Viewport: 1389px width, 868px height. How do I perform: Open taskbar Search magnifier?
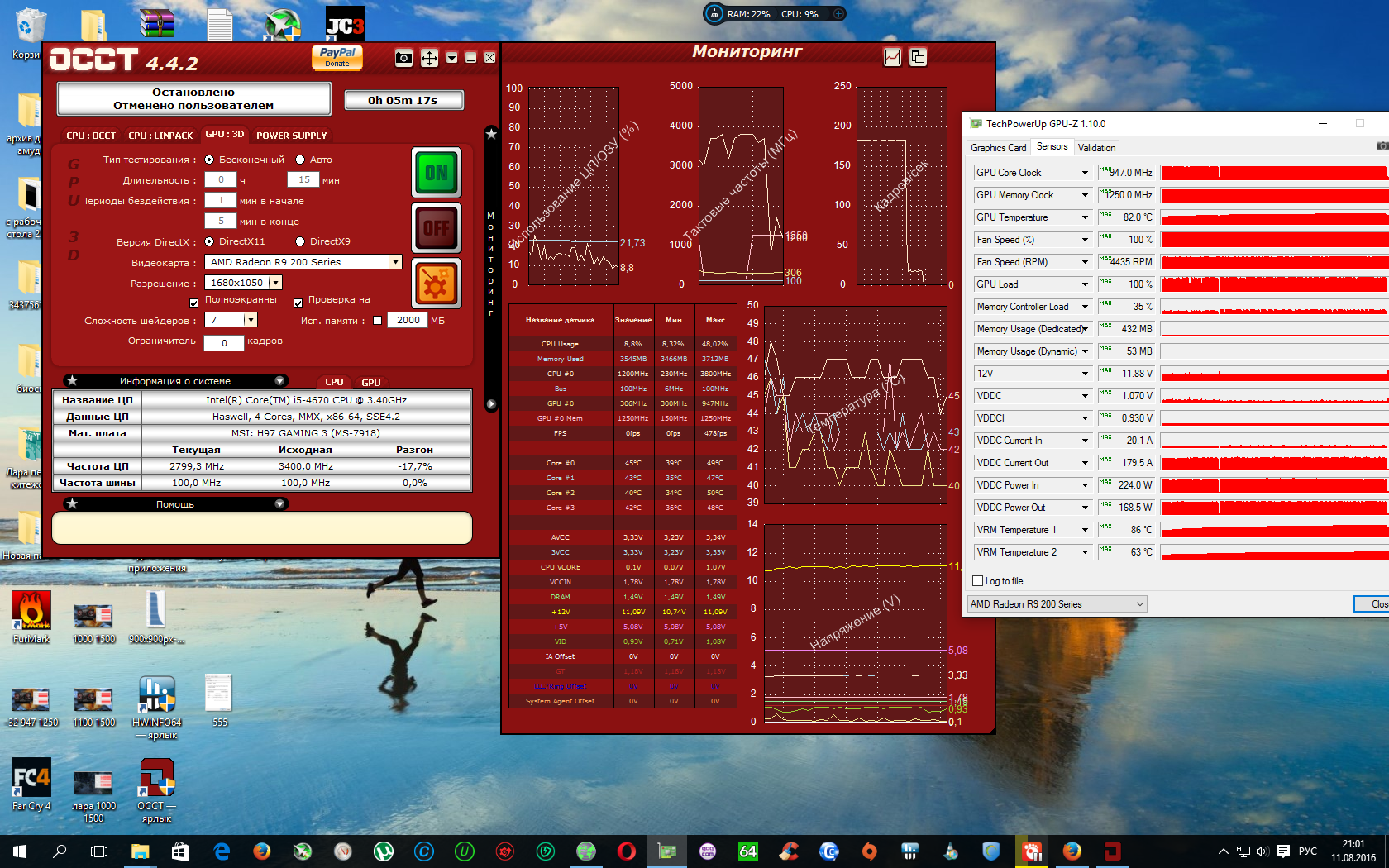pos(60,851)
